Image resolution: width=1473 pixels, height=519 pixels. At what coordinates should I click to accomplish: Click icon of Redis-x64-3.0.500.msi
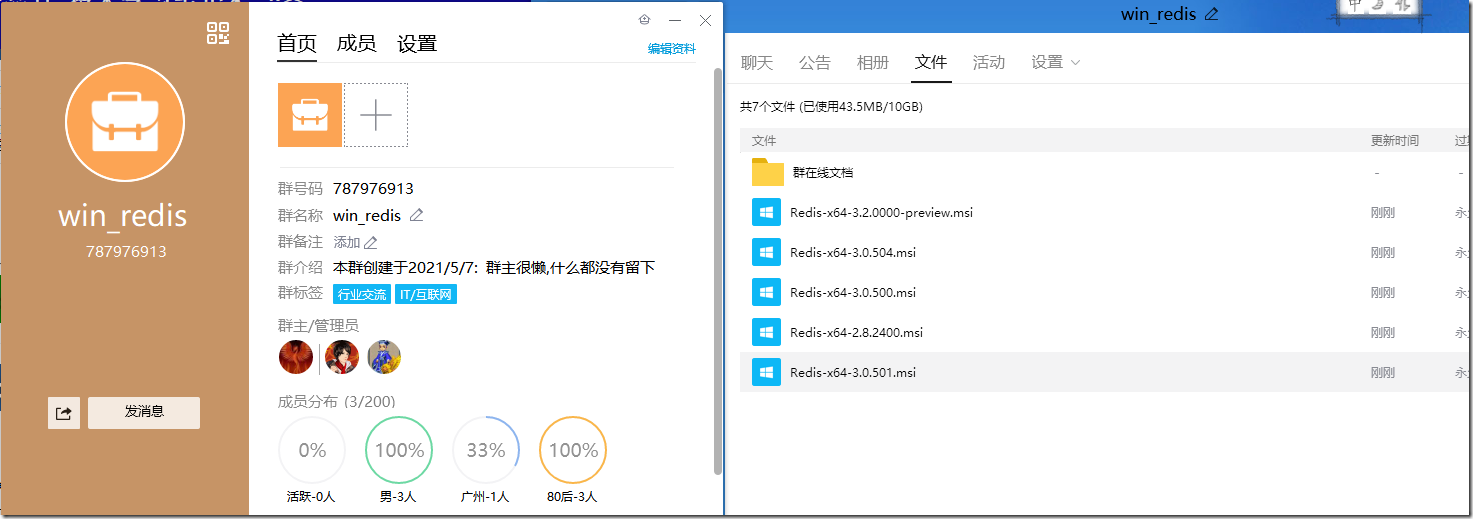tap(766, 293)
